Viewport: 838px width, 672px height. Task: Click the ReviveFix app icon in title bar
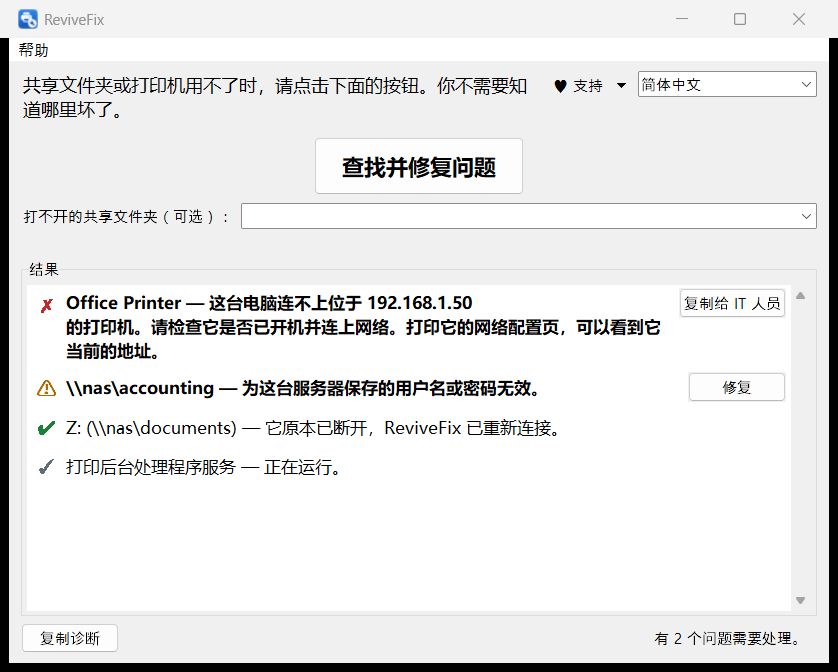coord(28,19)
